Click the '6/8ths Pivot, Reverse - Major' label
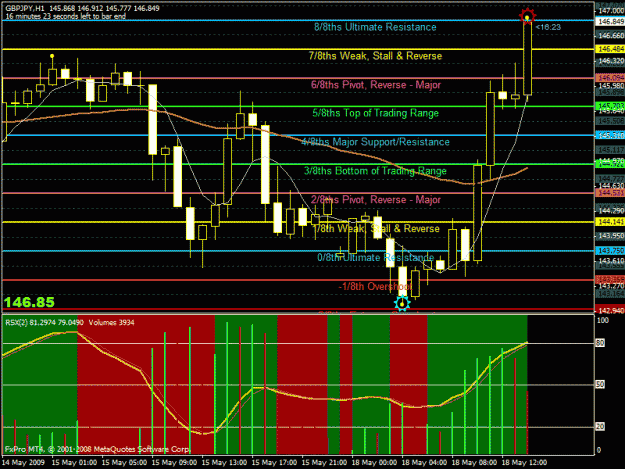The height and width of the screenshot is (469, 625). point(376,85)
